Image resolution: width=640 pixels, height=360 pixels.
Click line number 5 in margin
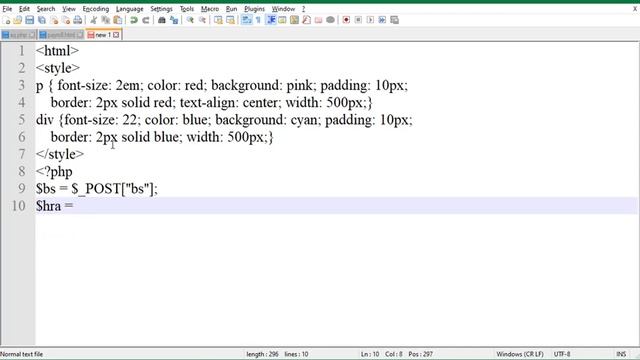pos(21,120)
